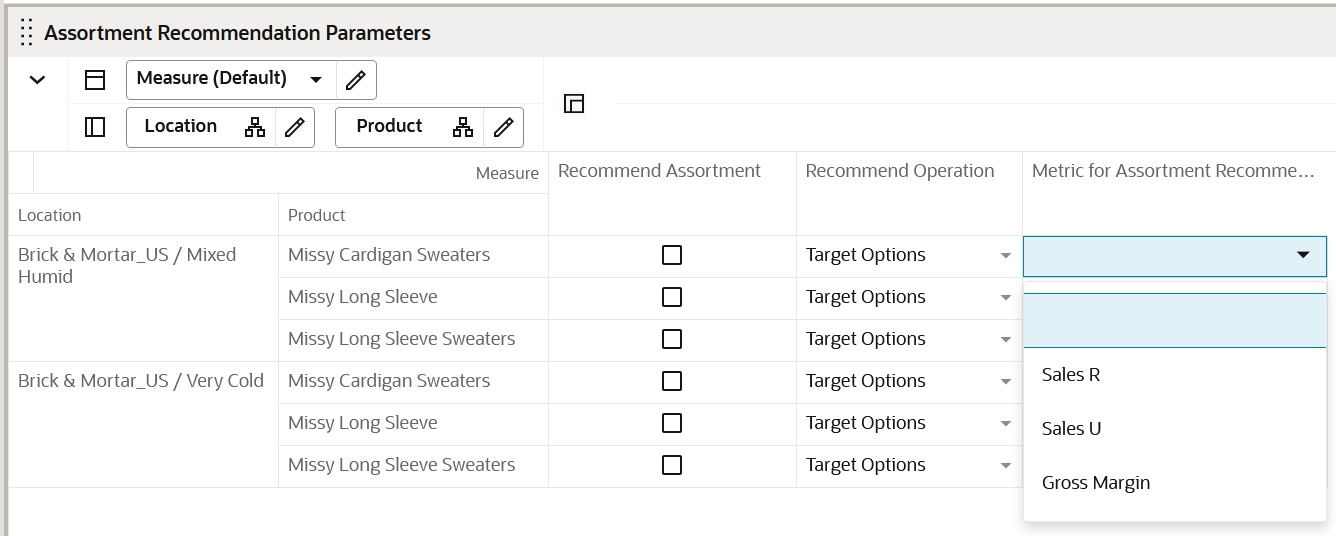Viewport: 1336px width, 536px height.
Task: Click the Location edit pencil
Action: click(x=294, y=127)
